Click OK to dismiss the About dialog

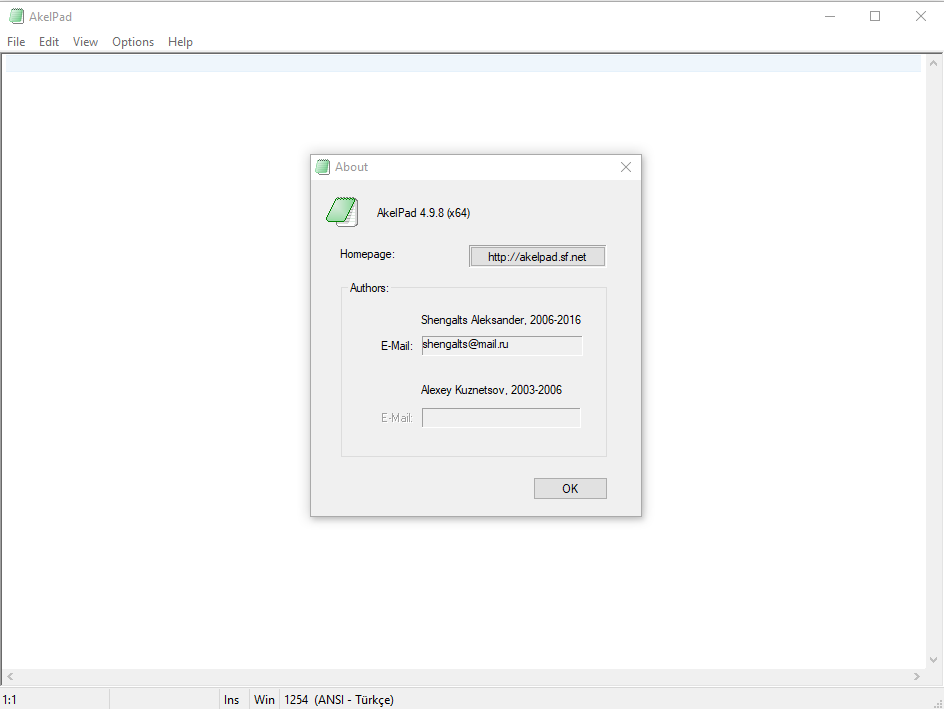coord(570,488)
